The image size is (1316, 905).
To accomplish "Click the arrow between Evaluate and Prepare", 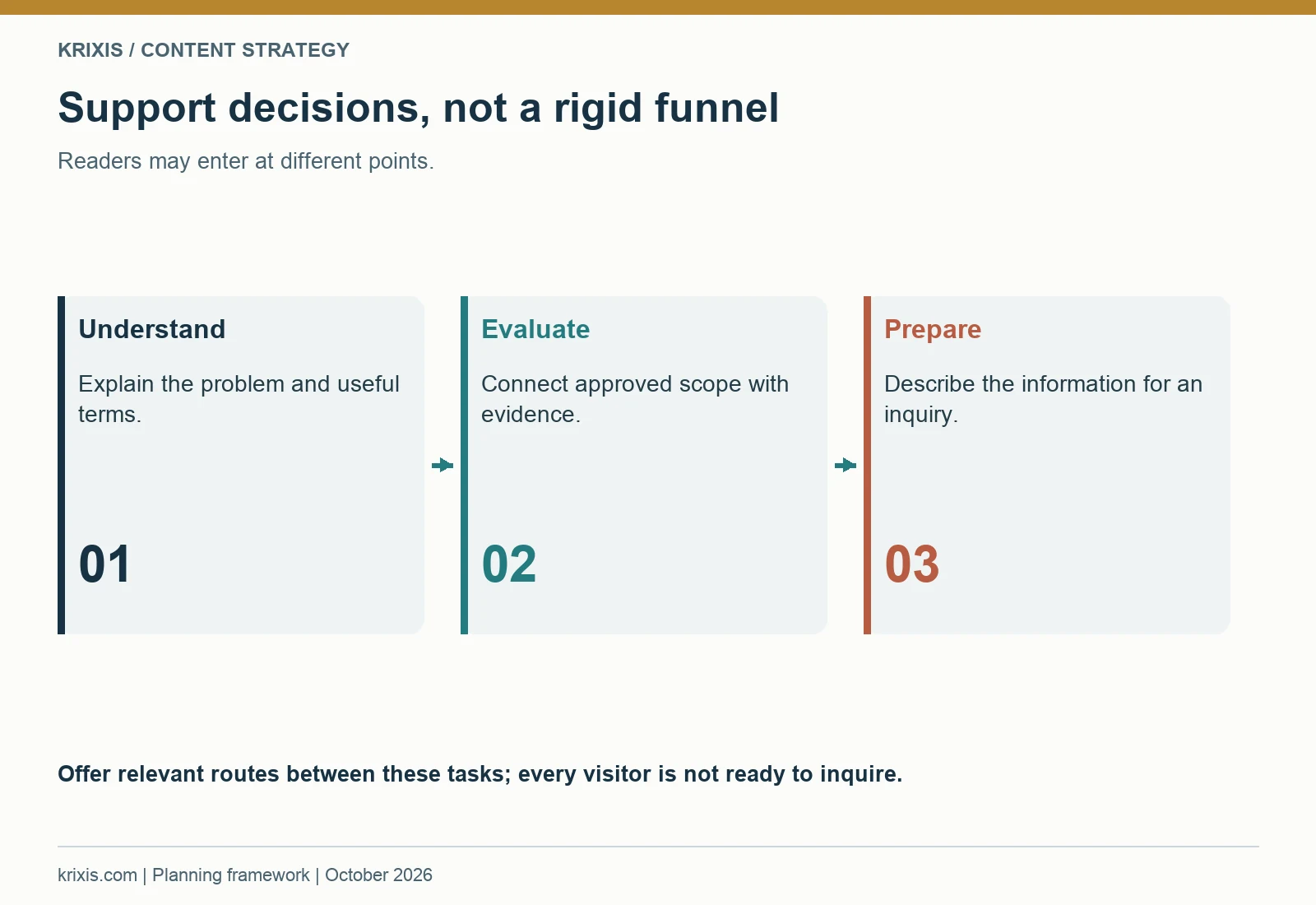I will (x=846, y=466).
